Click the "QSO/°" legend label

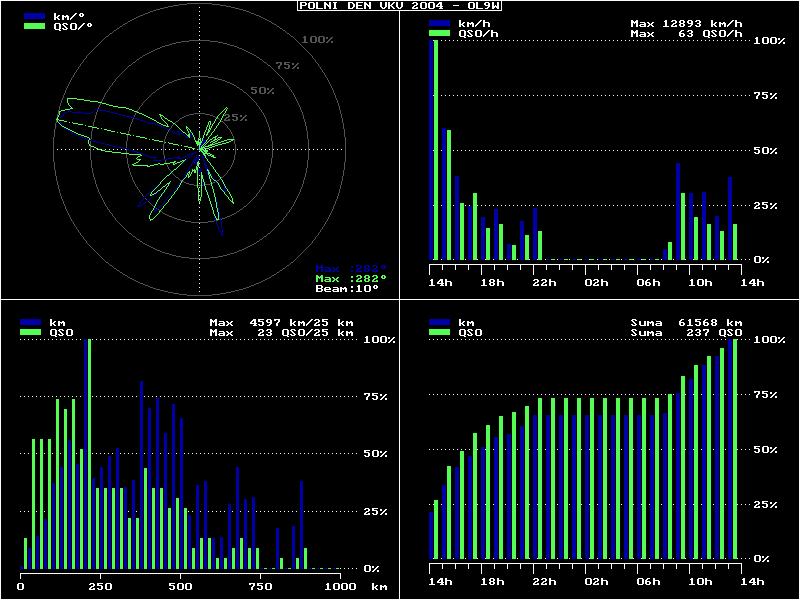(73, 27)
